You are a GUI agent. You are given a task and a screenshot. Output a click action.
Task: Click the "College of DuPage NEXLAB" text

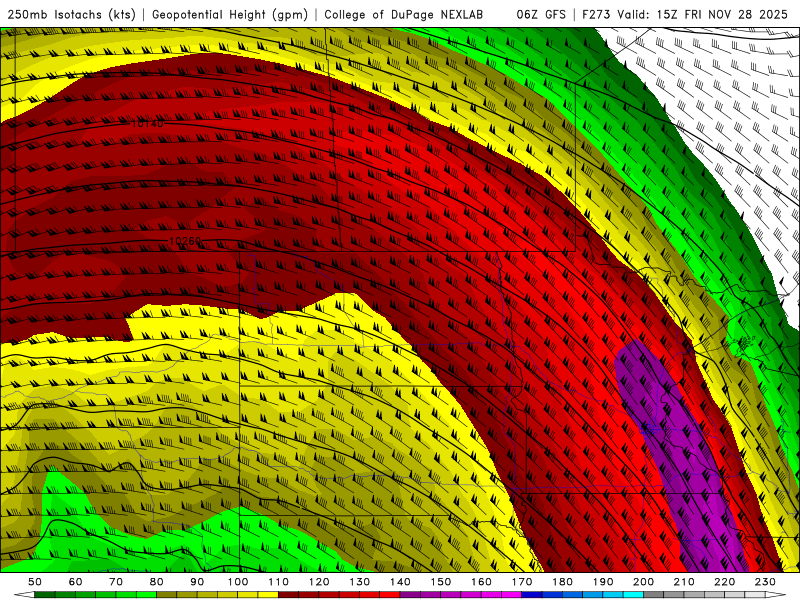pos(404,14)
